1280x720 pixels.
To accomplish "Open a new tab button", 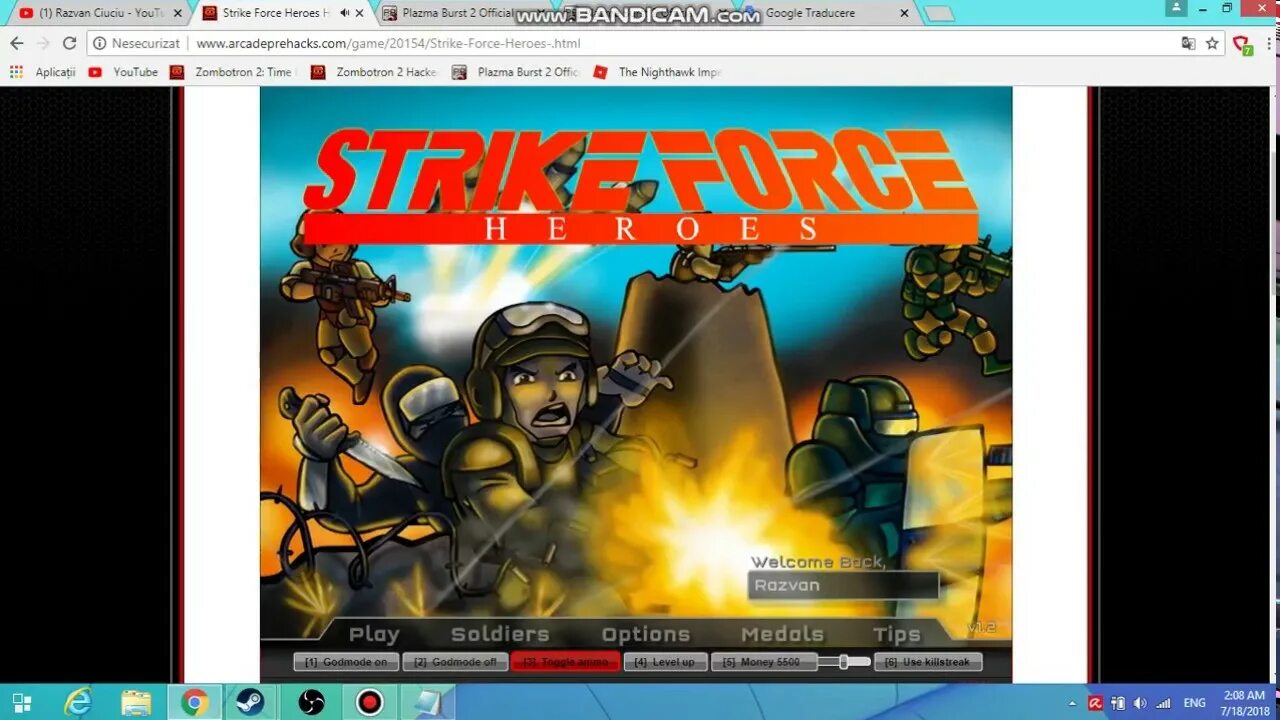I will click(x=938, y=13).
